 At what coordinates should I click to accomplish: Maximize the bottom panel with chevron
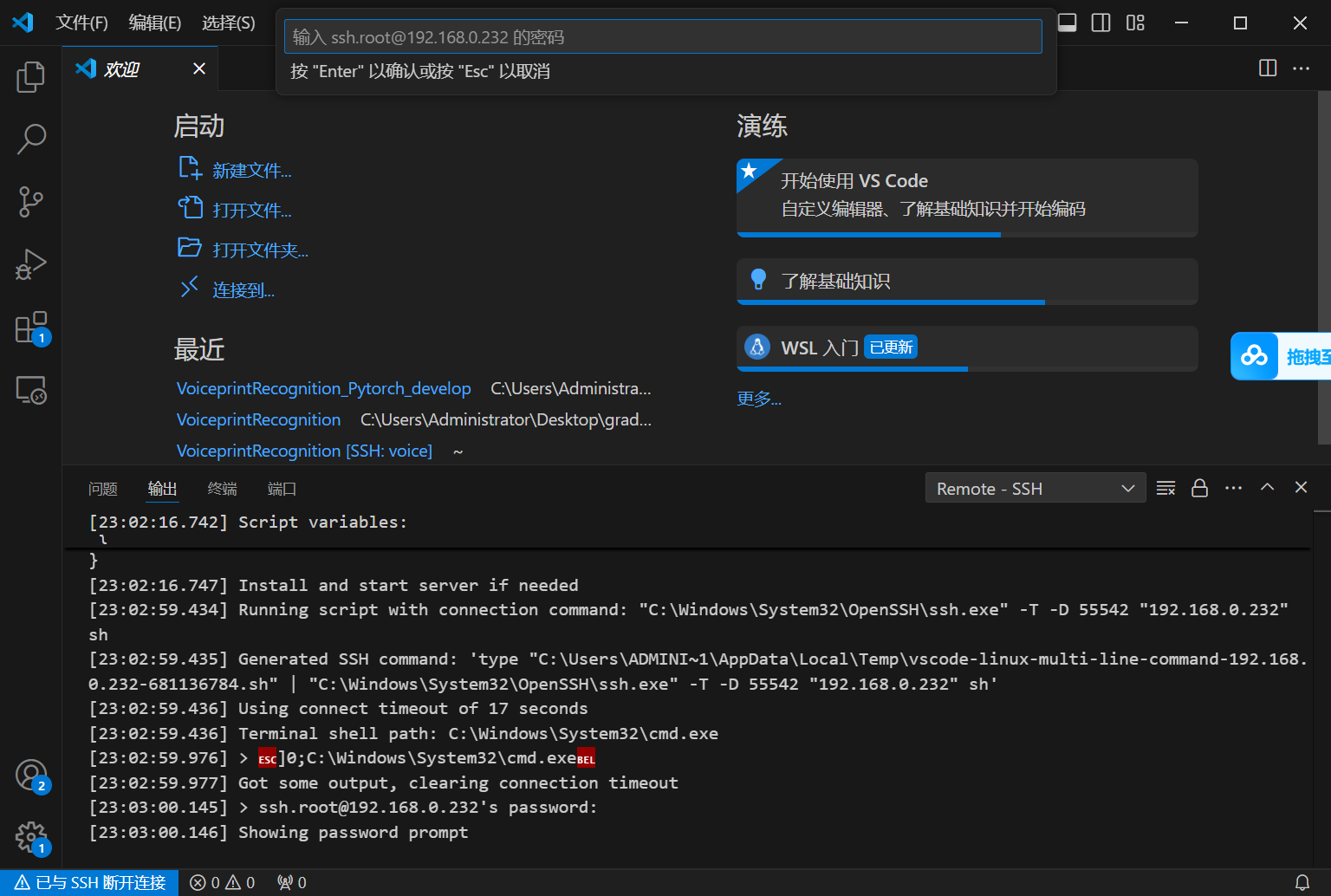1267,487
